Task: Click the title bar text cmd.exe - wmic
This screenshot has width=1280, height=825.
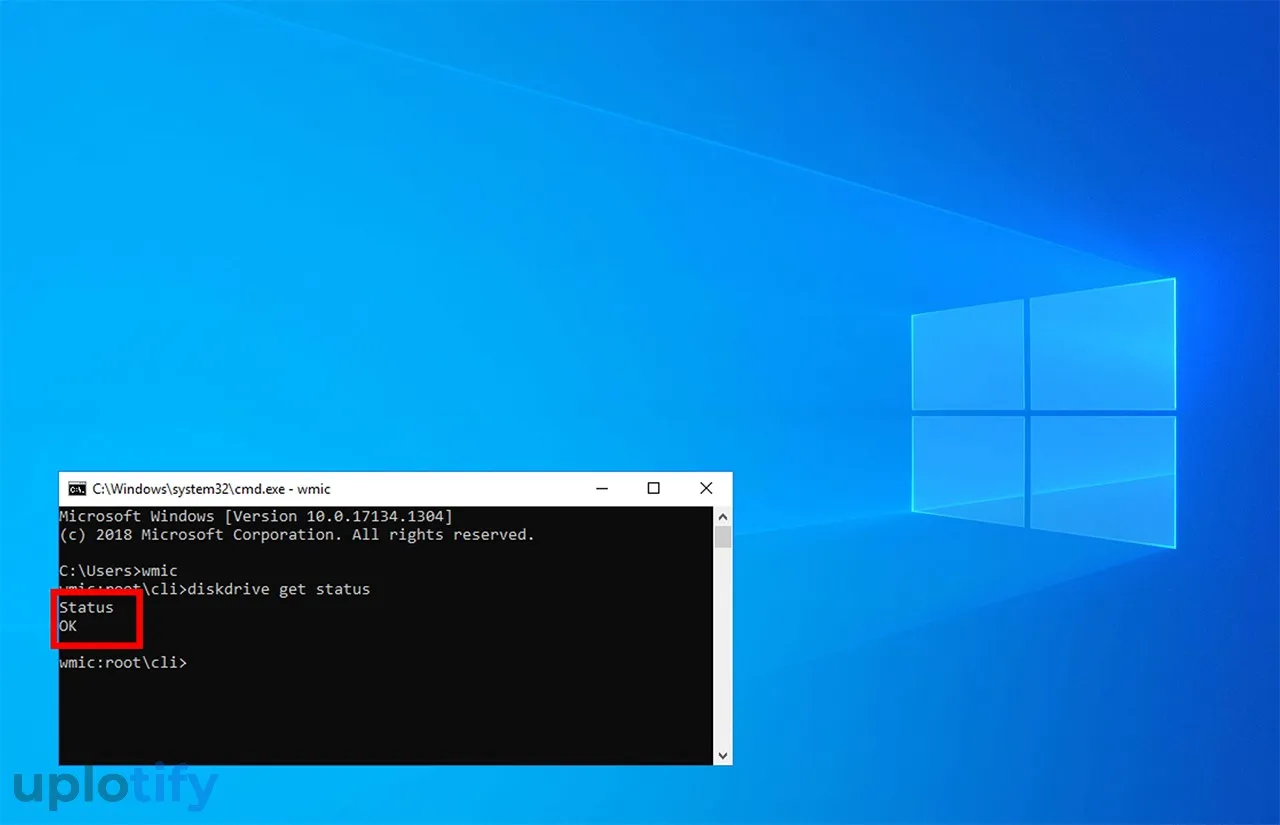Action: (x=212, y=489)
